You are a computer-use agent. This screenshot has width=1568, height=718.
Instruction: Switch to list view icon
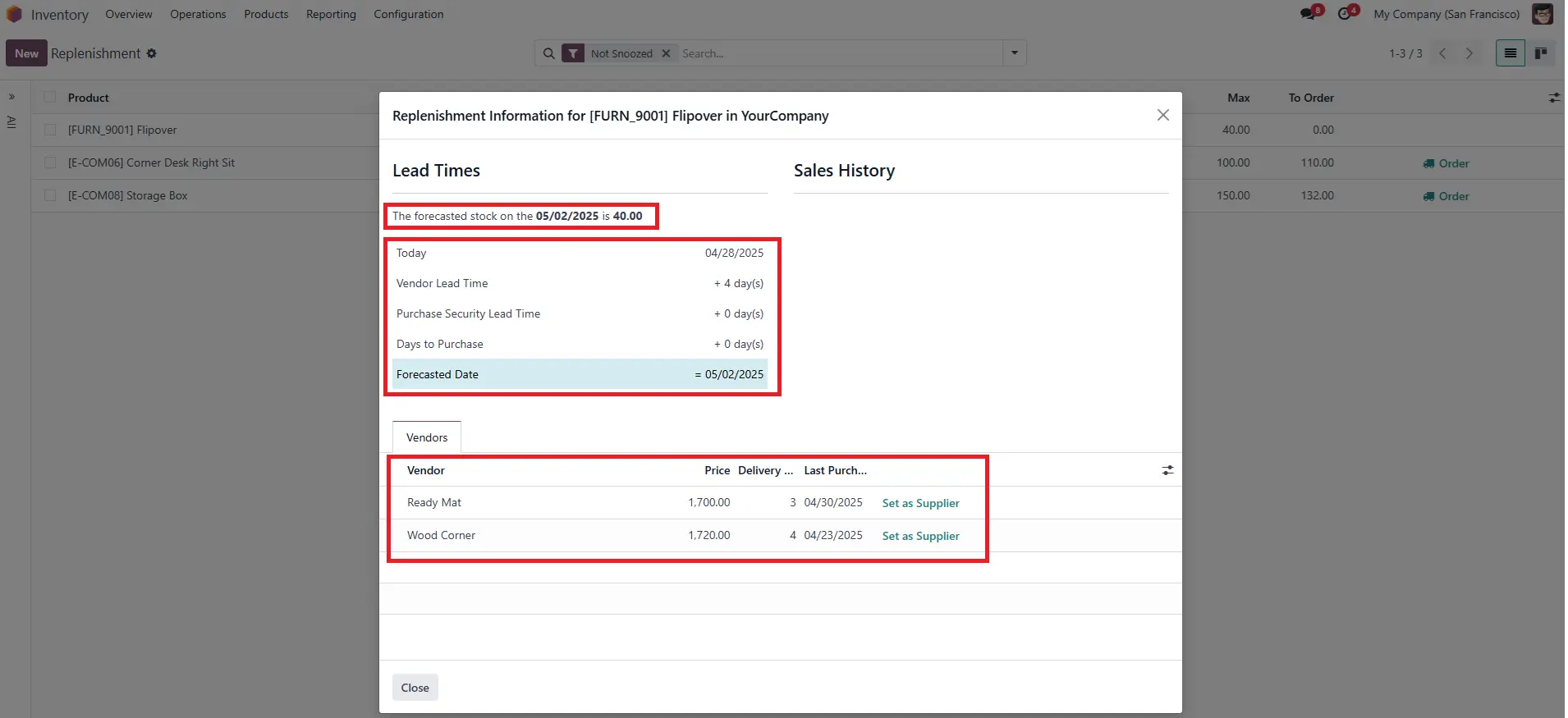point(1510,53)
